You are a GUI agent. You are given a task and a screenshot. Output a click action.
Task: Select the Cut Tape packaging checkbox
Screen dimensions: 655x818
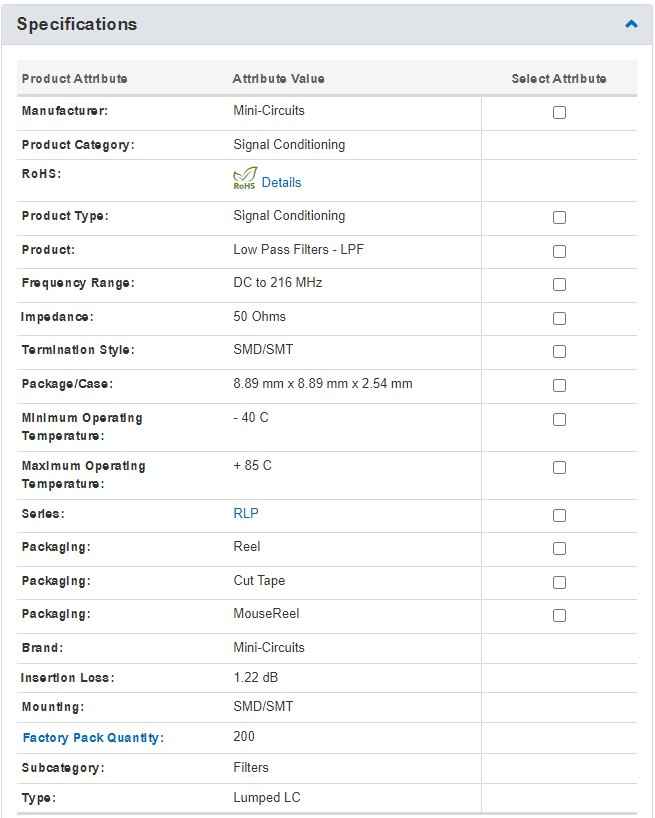coord(559,583)
